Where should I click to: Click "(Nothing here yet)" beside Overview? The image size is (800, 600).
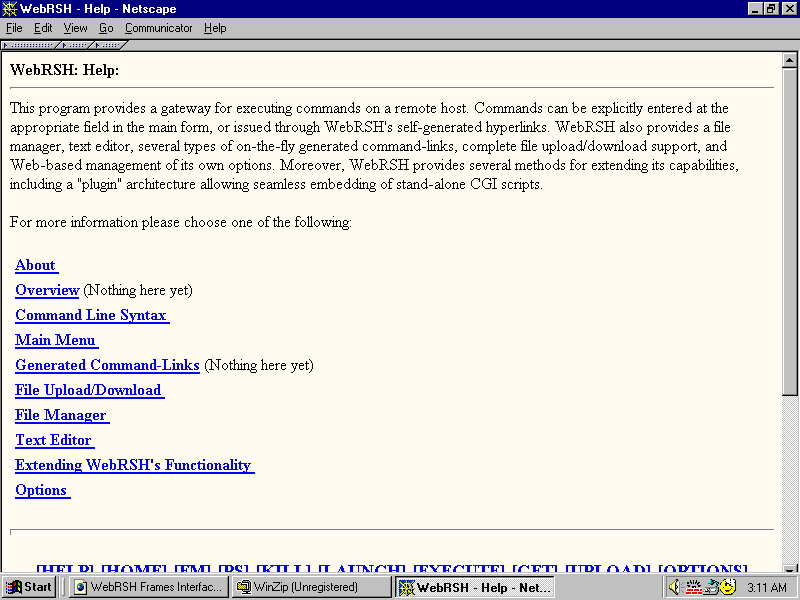click(x=138, y=290)
